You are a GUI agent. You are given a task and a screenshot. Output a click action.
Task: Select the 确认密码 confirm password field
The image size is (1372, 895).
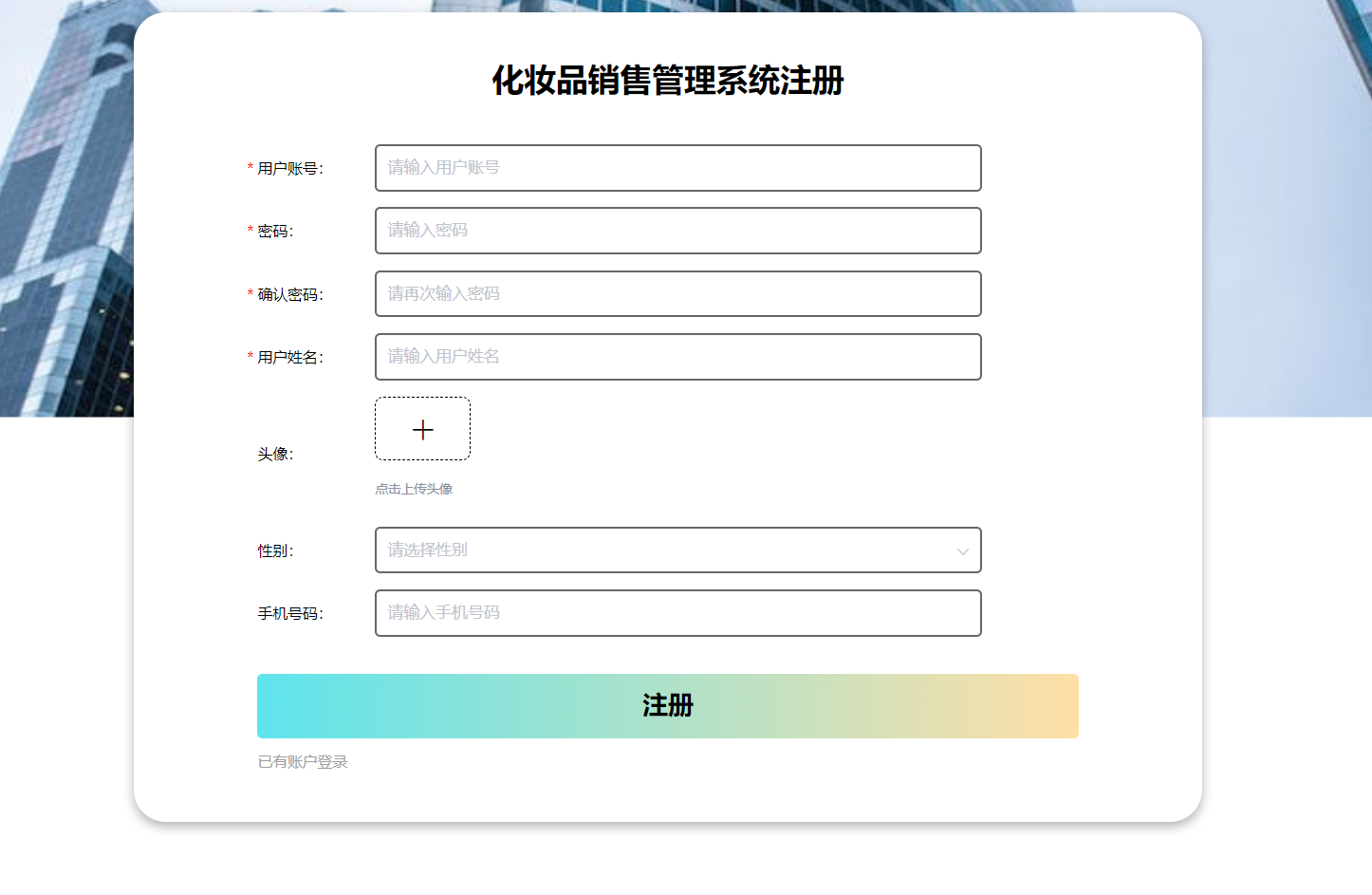click(x=677, y=294)
